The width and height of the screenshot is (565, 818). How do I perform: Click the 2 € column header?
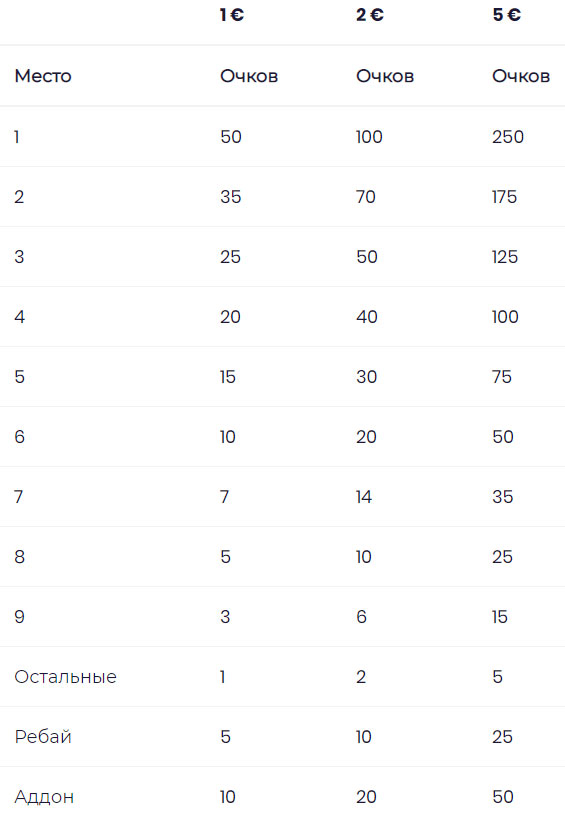[370, 15]
